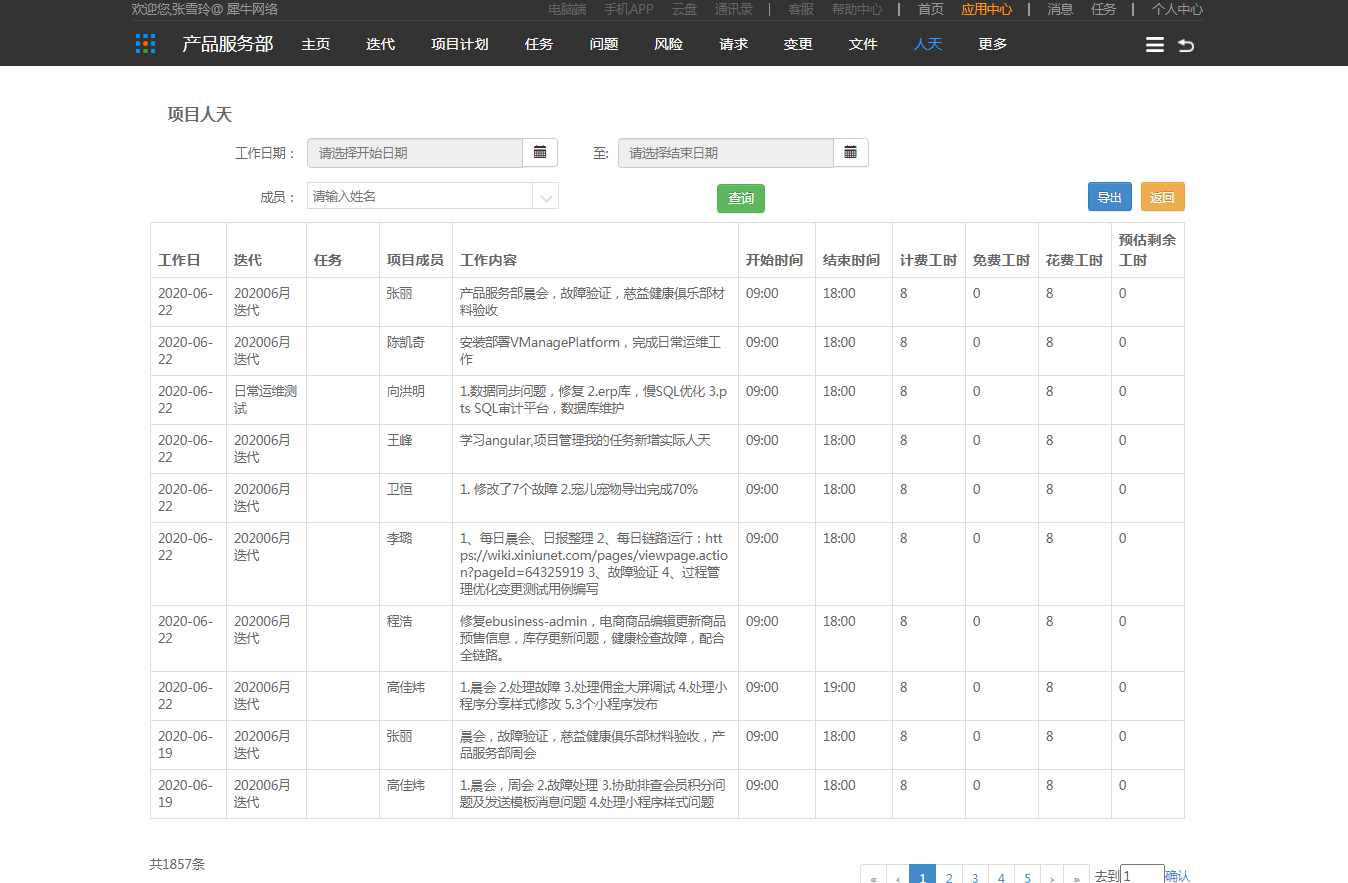This screenshot has height=883, width=1348.
Task: Open the hamburger menu icon in the header
Action: tap(1154, 45)
